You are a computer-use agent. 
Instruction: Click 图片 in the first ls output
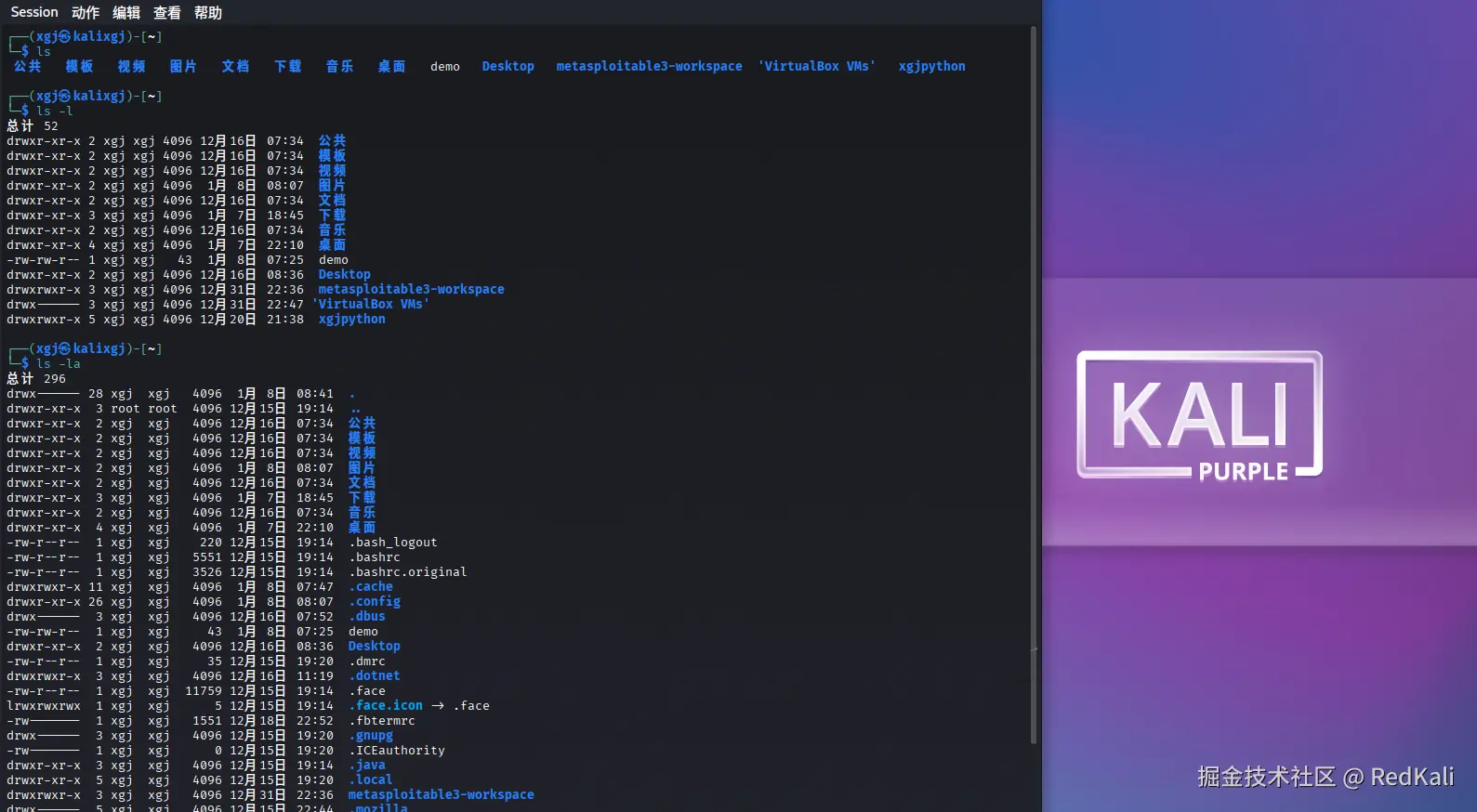[x=184, y=66]
